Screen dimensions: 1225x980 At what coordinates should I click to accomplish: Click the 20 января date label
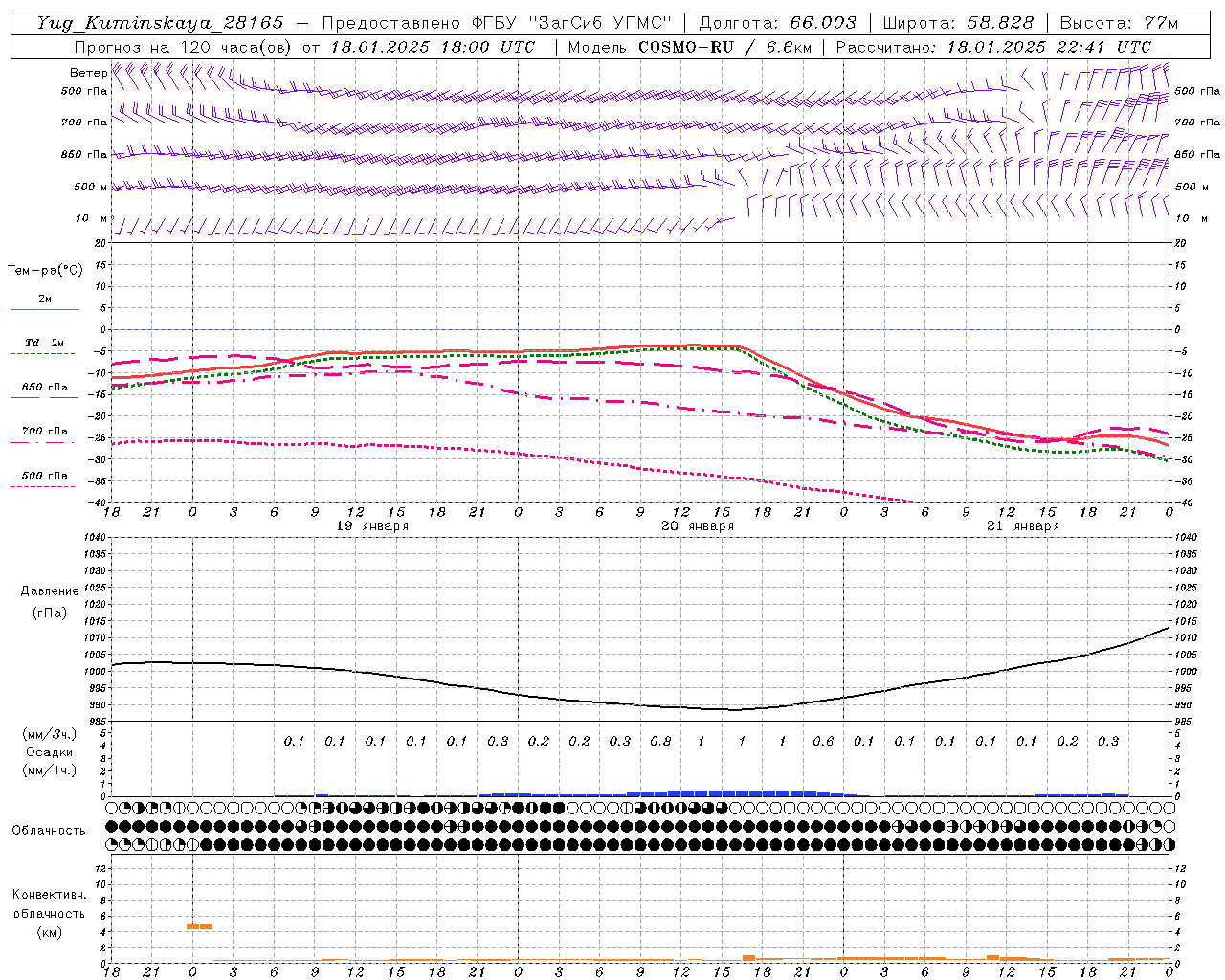pos(698,526)
